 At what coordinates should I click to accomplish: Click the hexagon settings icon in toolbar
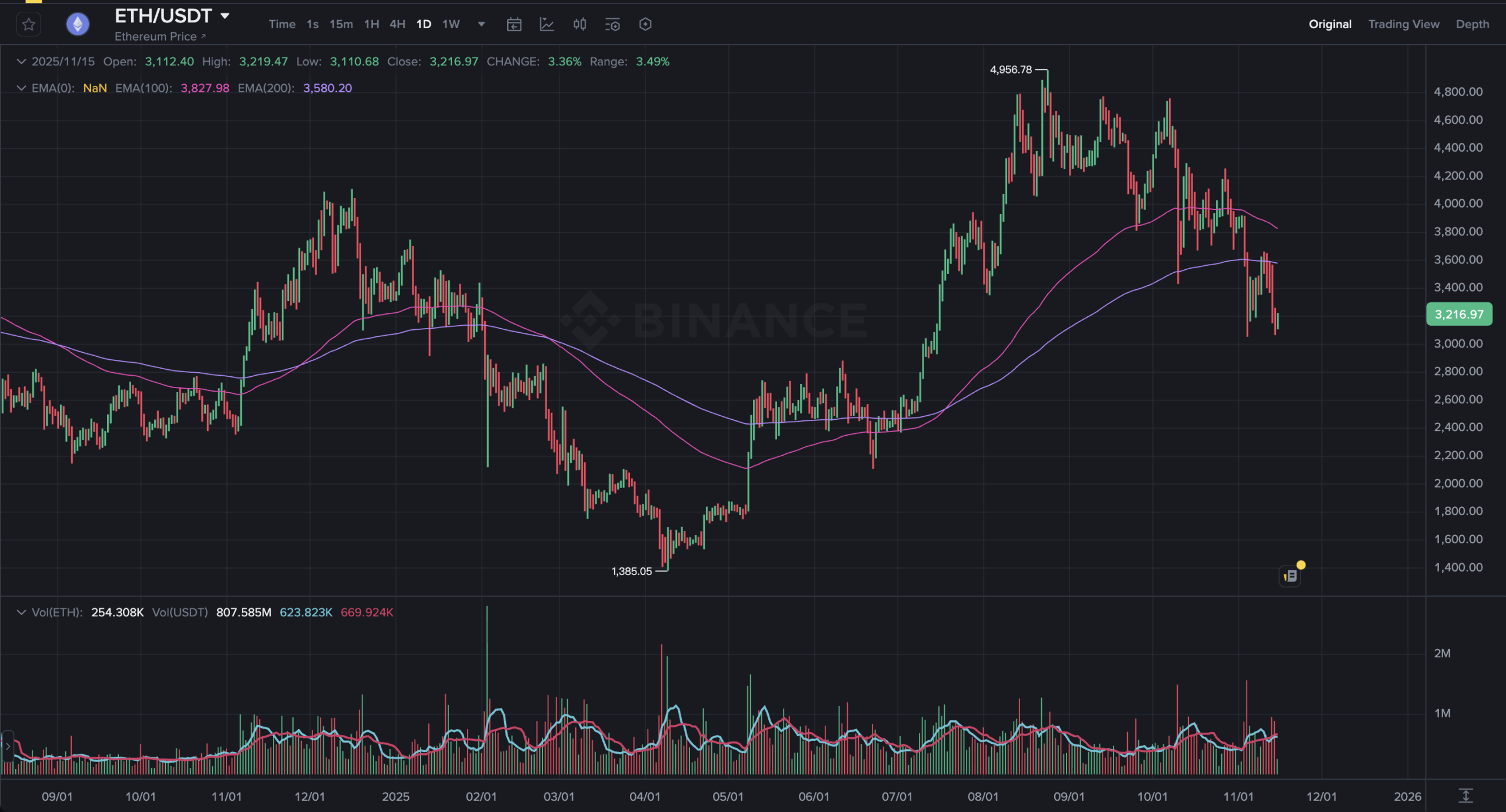[645, 25]
